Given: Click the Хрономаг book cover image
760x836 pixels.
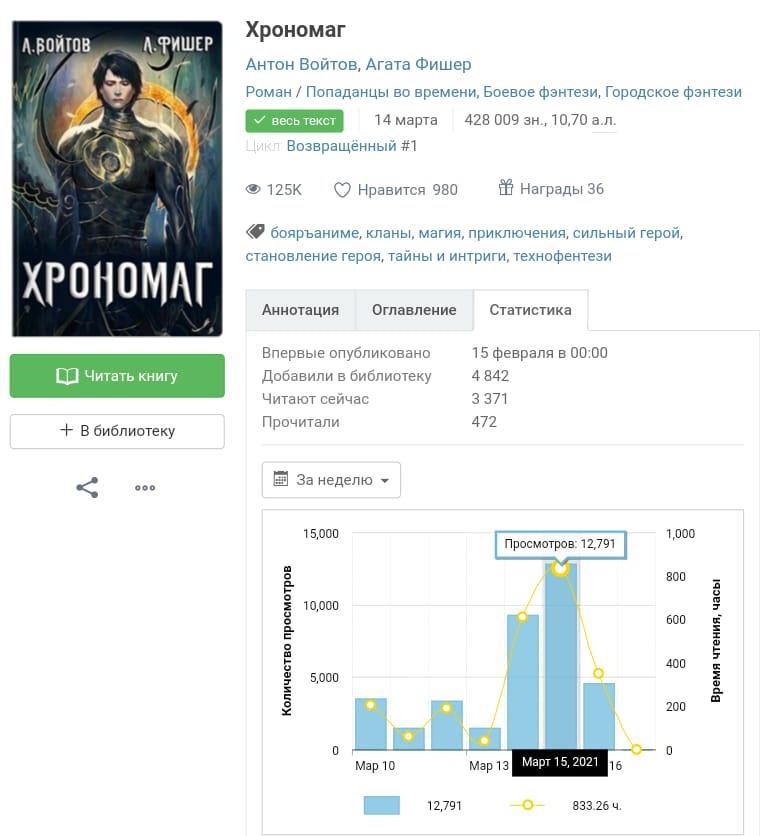Looking at the screenshot, I should [117, 179].
